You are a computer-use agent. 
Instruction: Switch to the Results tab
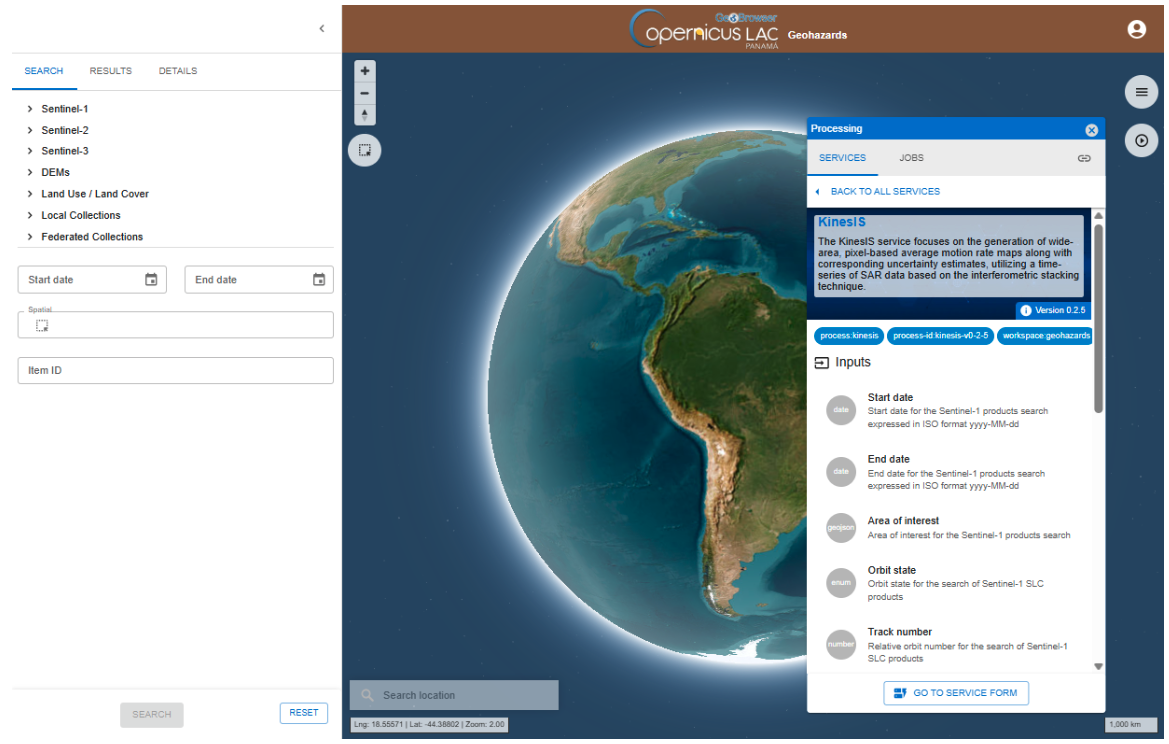click(x=110, y=71)
